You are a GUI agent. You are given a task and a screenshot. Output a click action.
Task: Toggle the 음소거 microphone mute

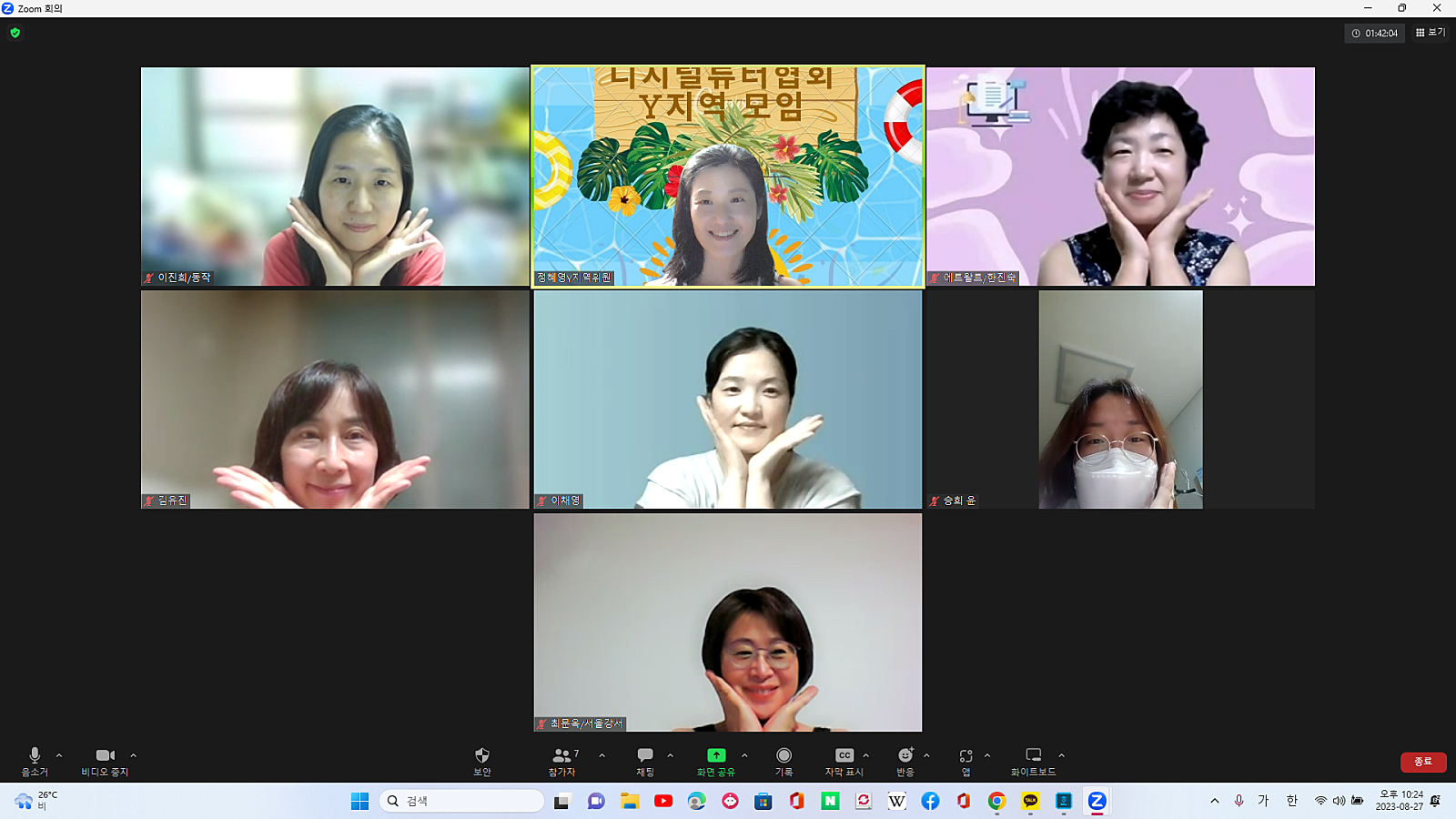tap(35, 756)
